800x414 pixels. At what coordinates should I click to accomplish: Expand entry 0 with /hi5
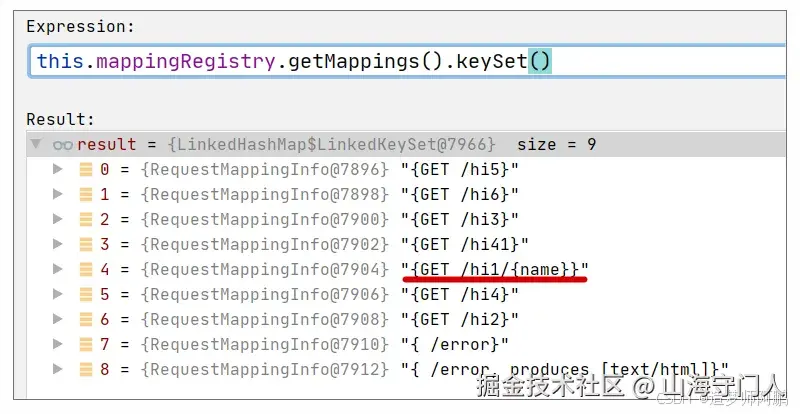coord(58,169)
